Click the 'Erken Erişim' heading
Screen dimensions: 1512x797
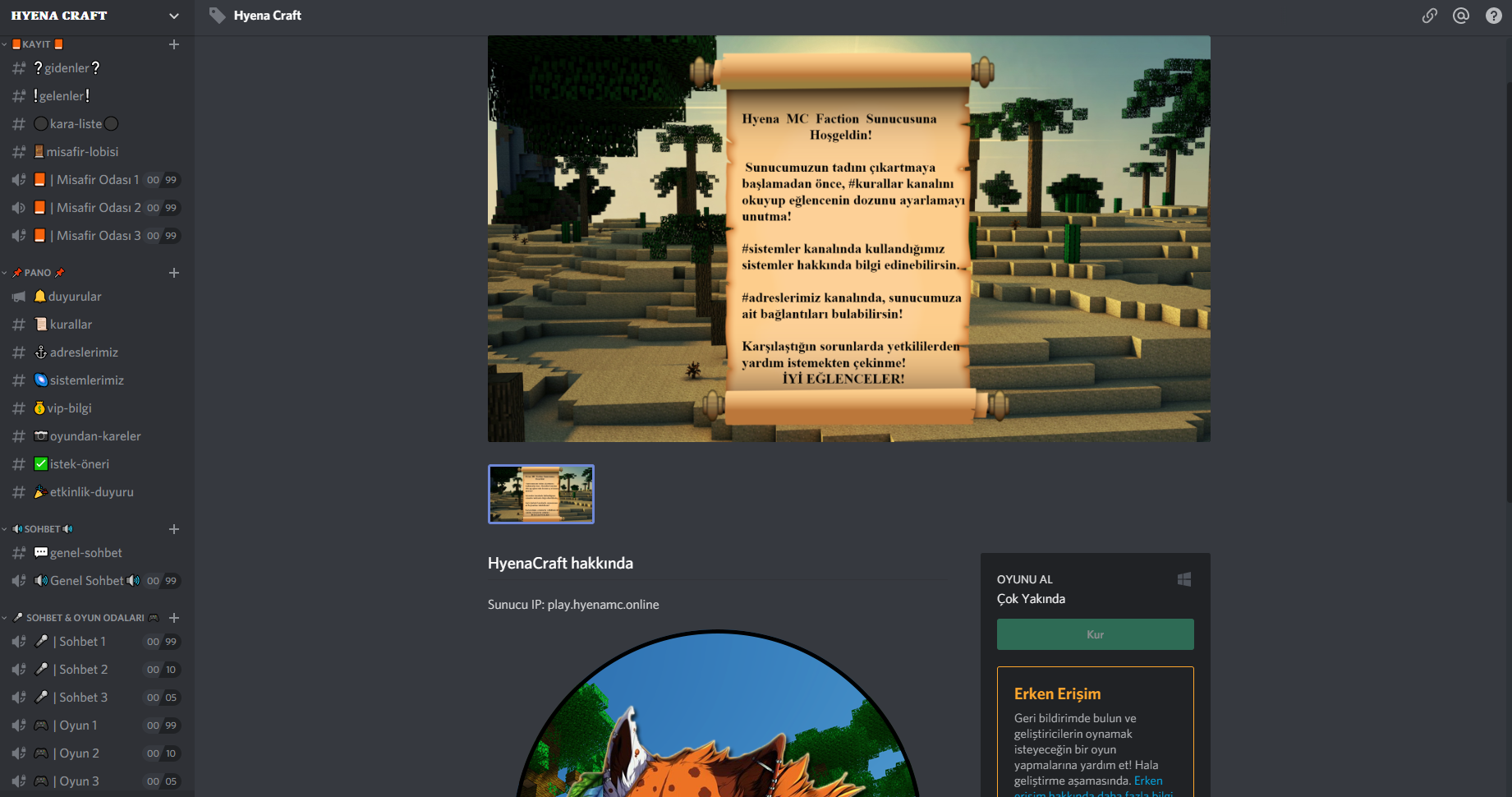click(1058, 694)
